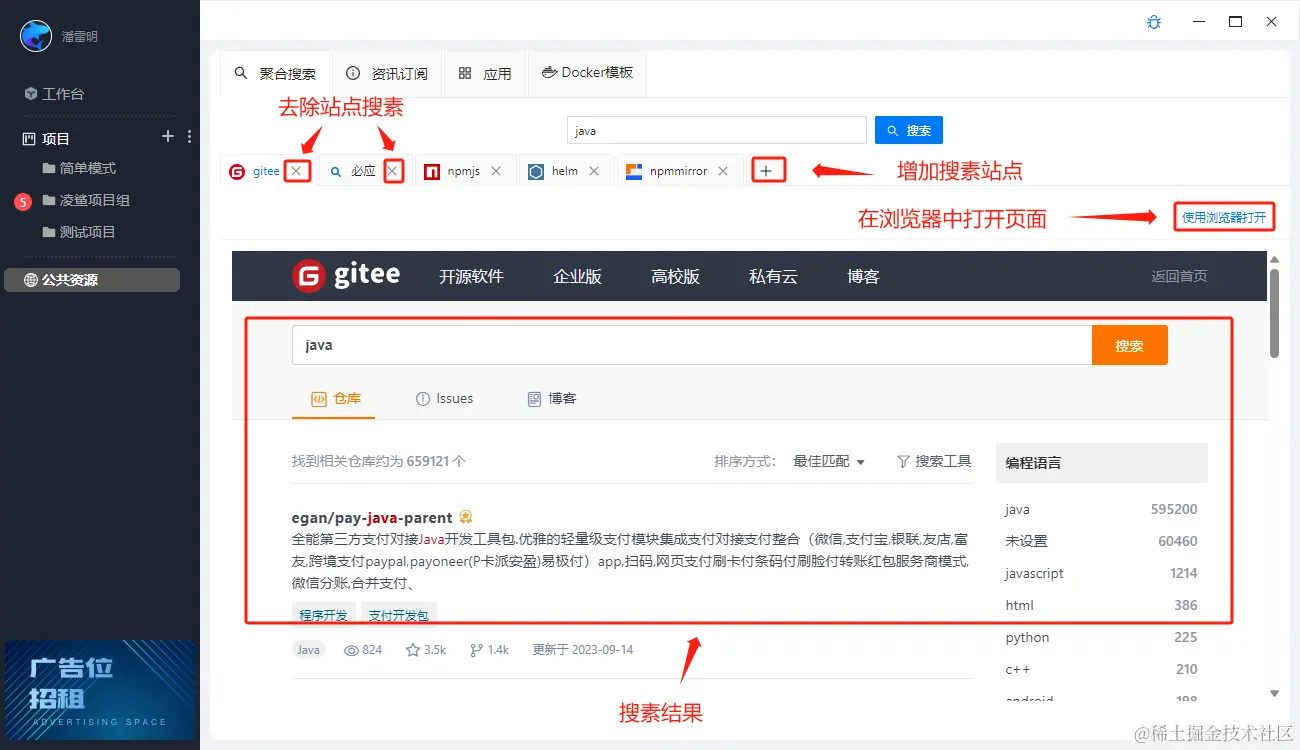Screen dimensions: 1300x750
Task: Open the 最佳匹配 sort dropdown
Action: point(829,461)
